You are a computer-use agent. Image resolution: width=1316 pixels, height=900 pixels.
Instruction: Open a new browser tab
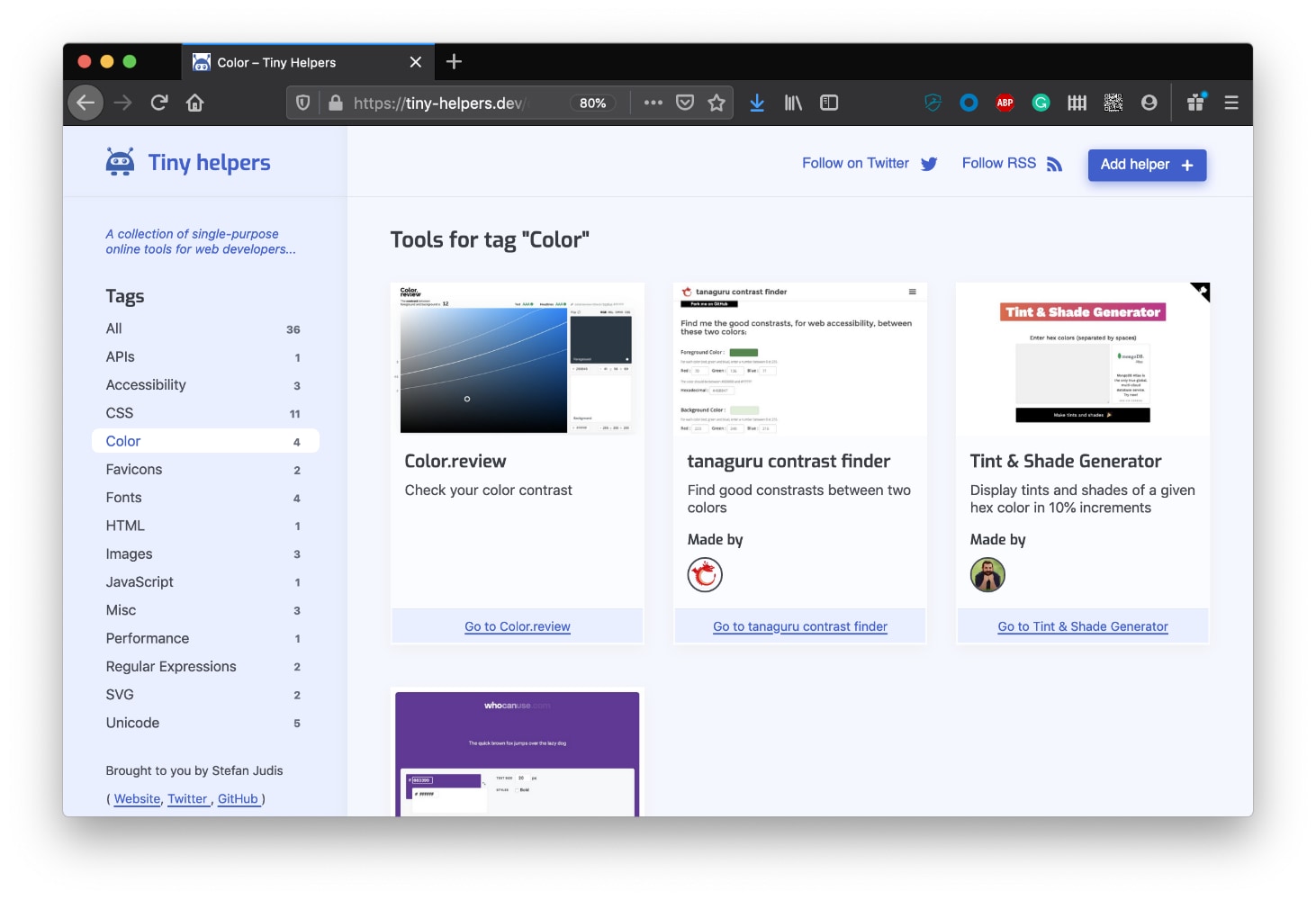[454, 61]
